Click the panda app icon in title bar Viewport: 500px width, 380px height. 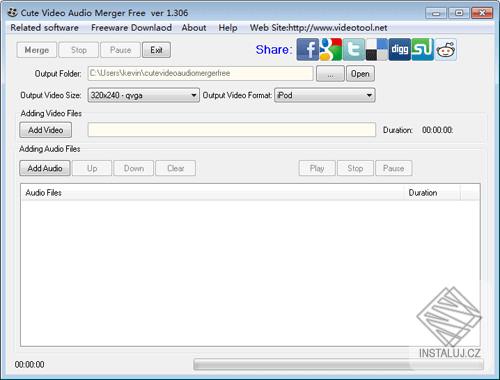[x=12, y=13]
